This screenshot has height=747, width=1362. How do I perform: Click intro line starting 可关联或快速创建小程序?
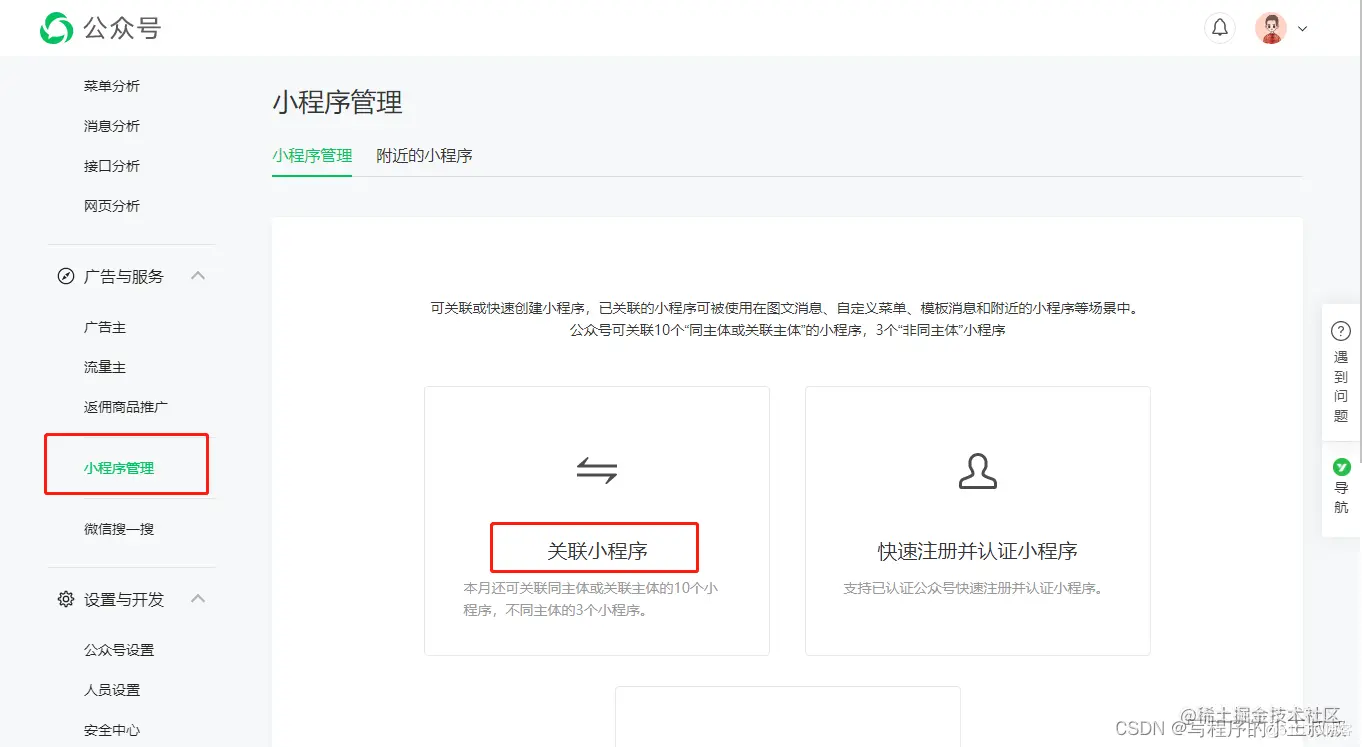(x=786, y=309)
